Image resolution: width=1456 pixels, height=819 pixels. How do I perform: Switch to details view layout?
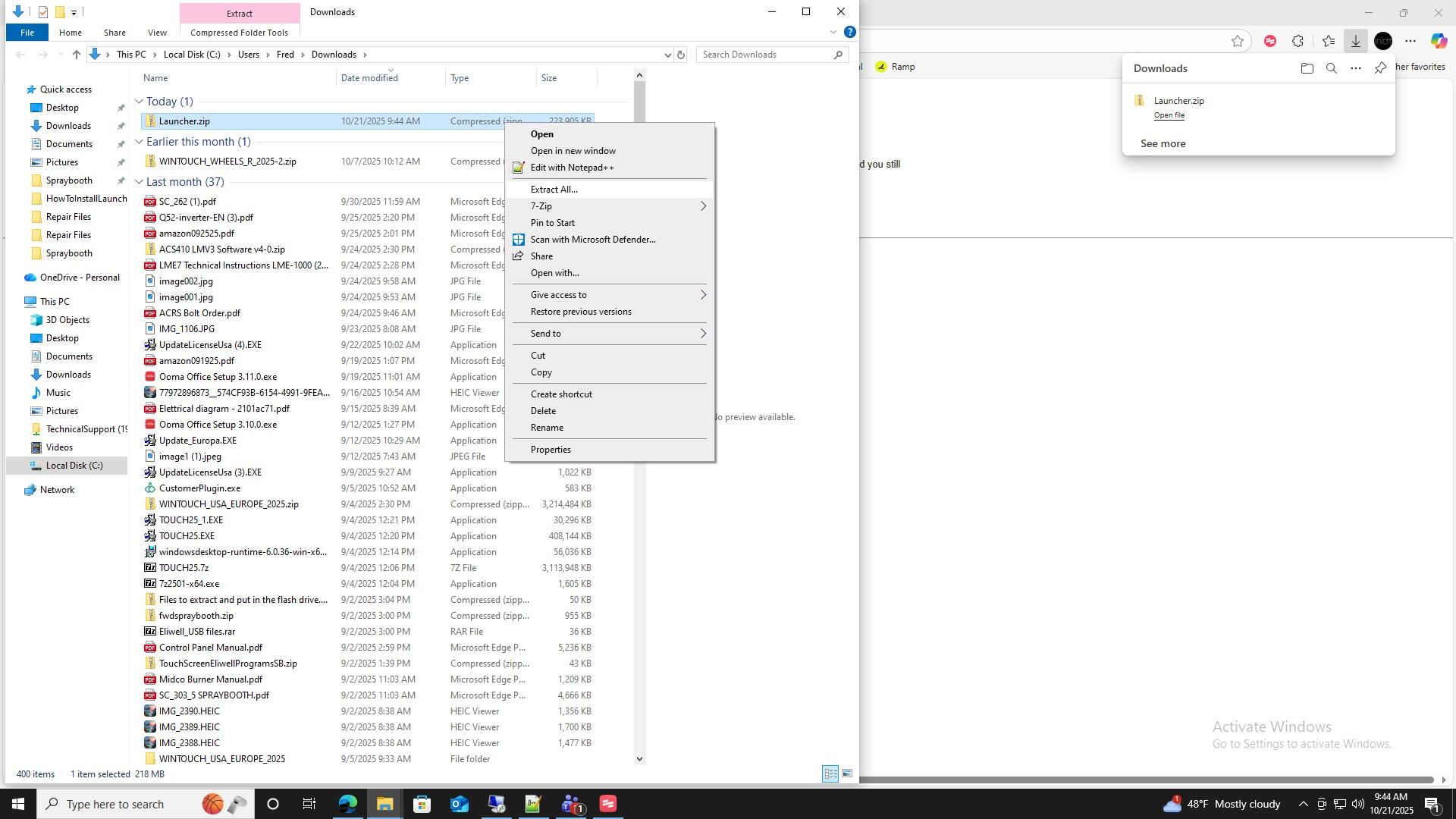830,774
